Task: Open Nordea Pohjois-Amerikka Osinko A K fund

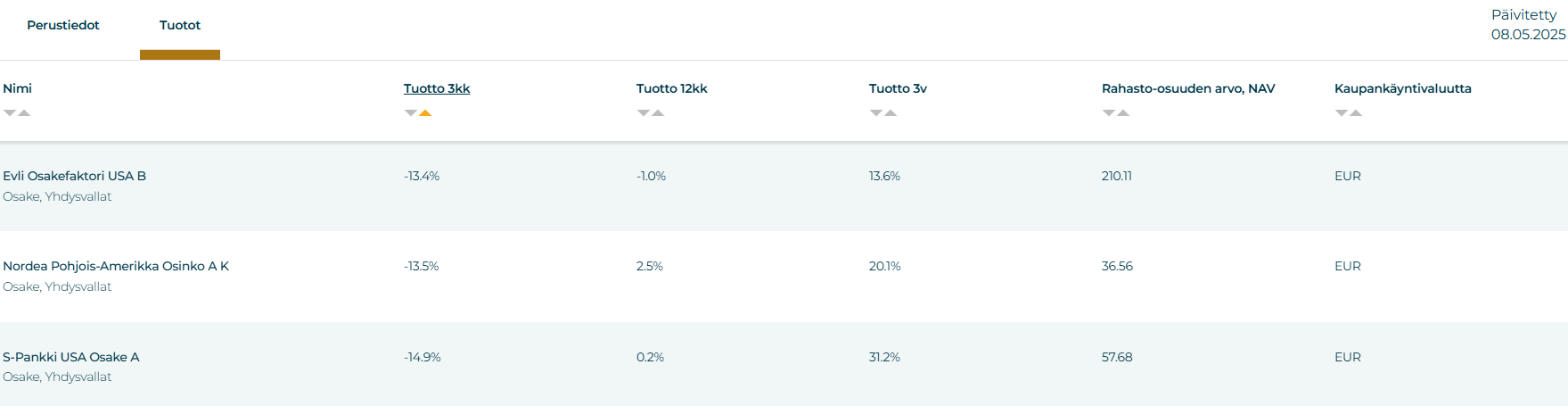Action: pos(116,266)
